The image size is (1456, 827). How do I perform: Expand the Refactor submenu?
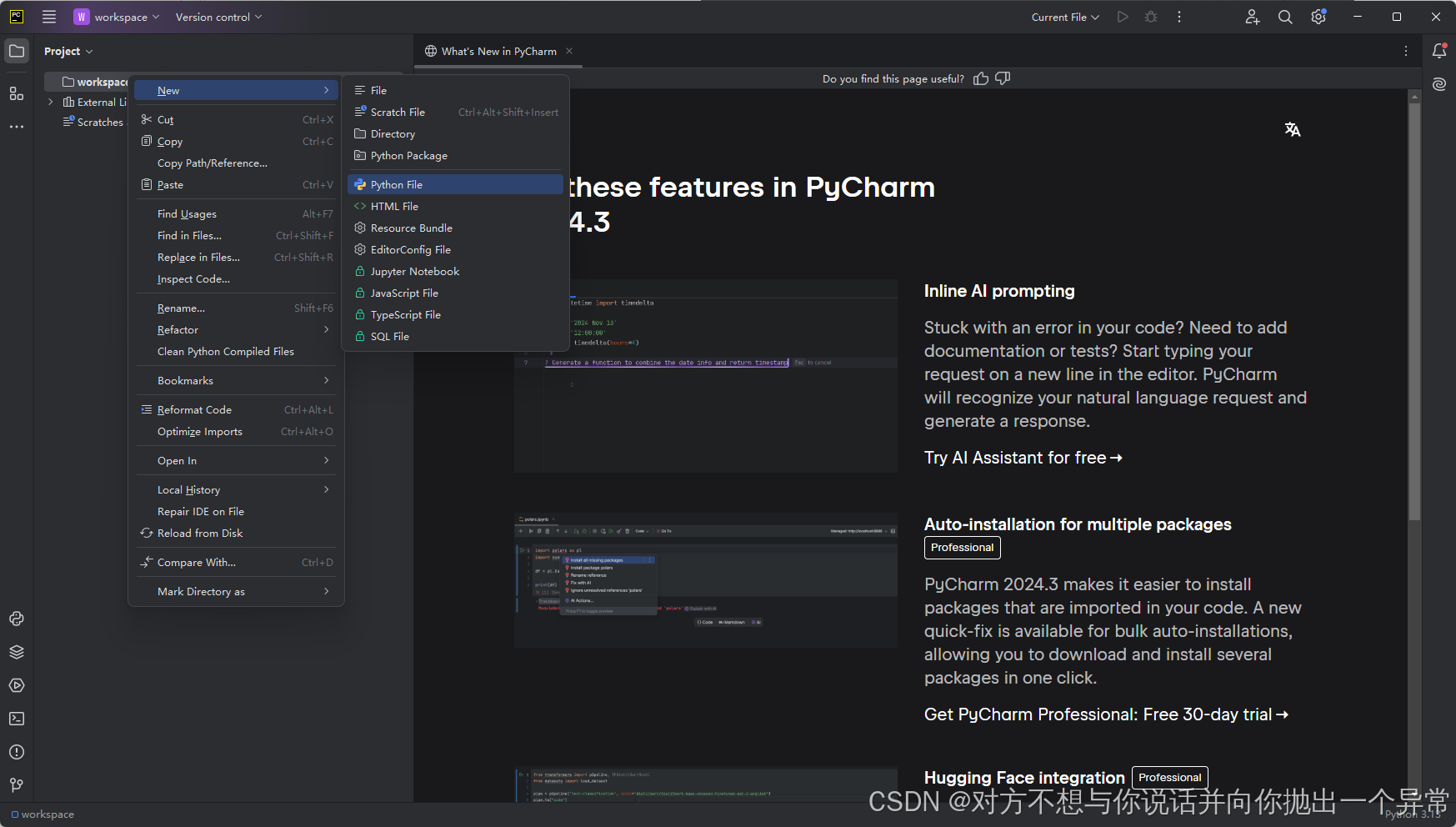point(237,330)
